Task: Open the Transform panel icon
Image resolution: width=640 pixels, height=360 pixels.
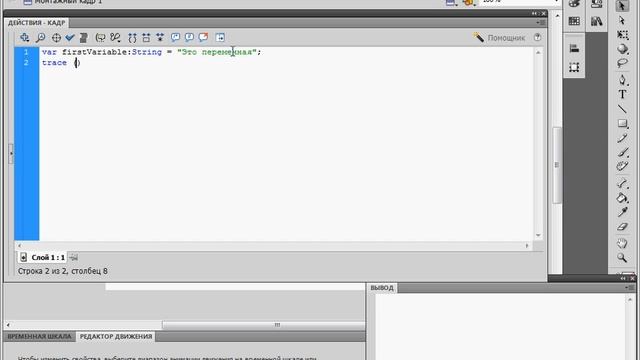Action: (574, 67)
